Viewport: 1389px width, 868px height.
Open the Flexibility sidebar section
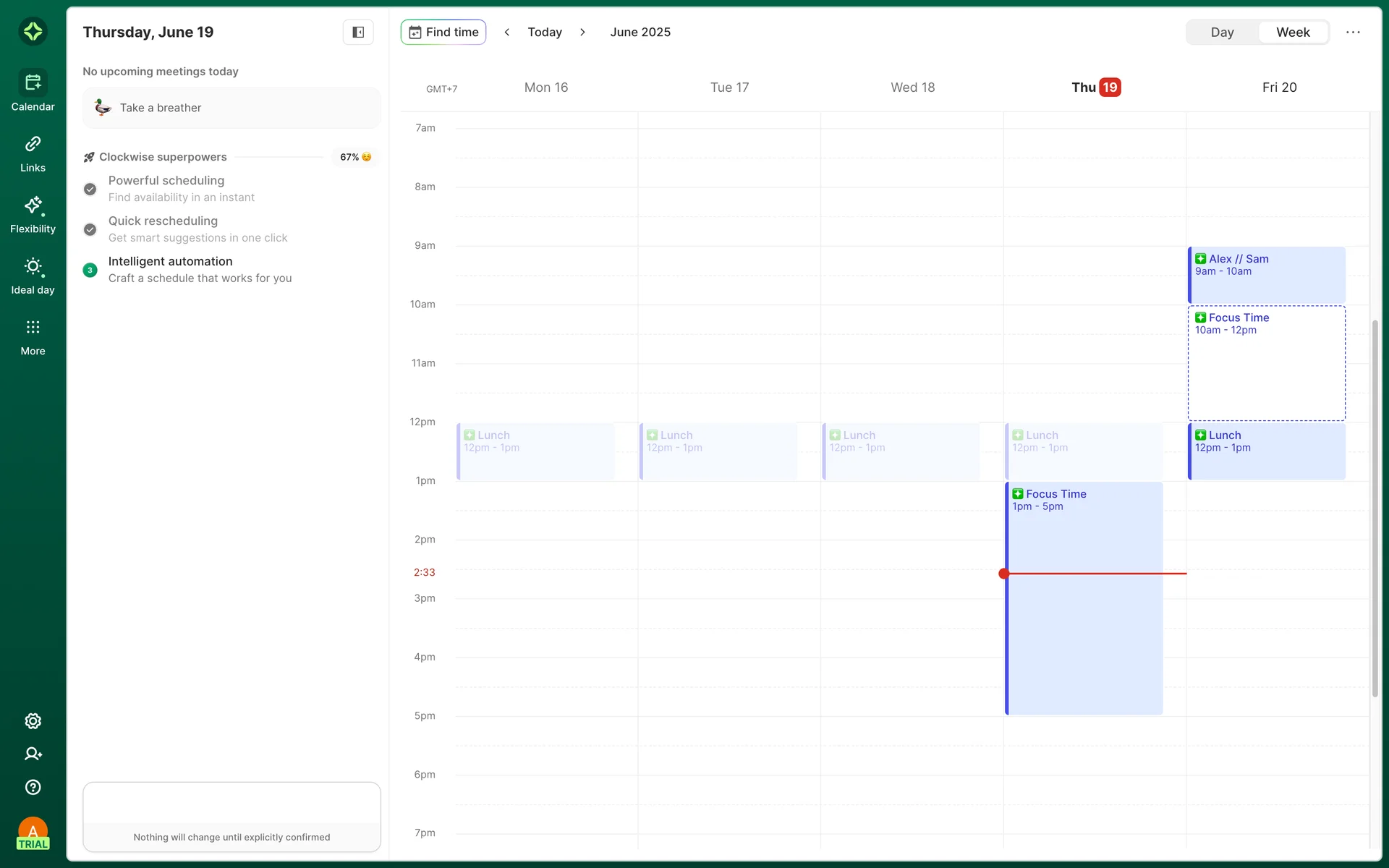[x=33, y=214]
